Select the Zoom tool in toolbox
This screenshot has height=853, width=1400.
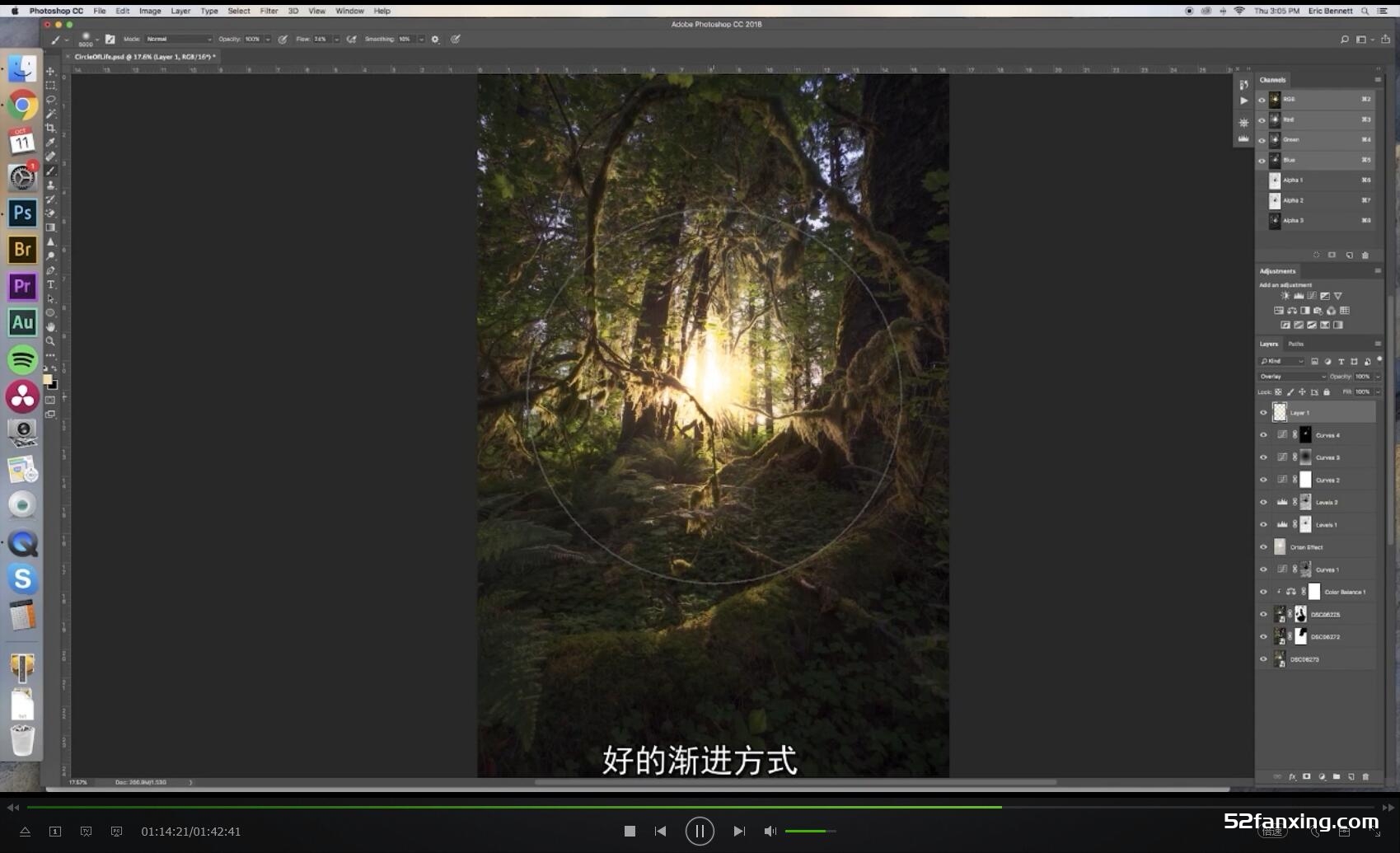click(x=50, y=341)
